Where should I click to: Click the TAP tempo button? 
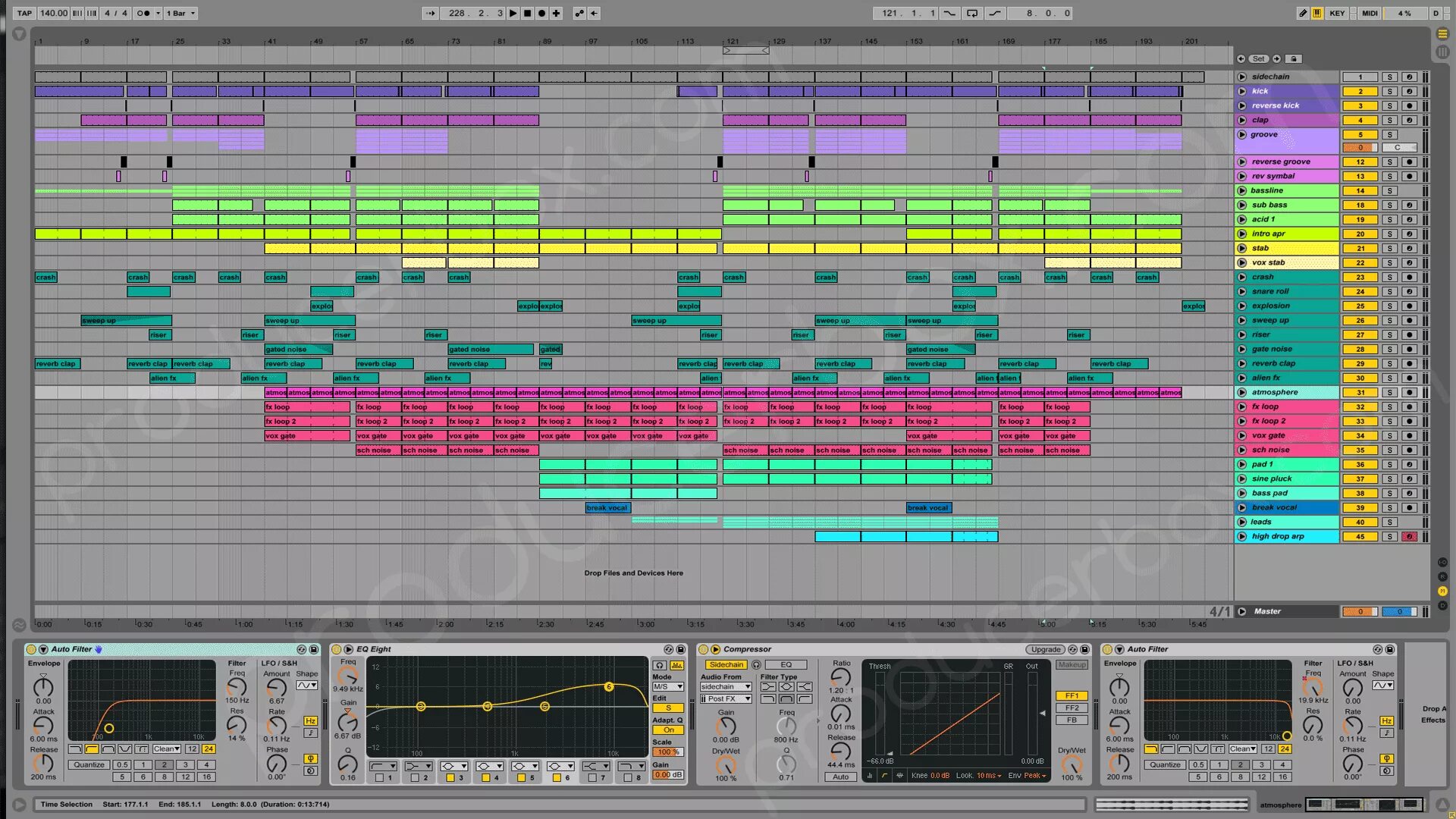(24, 13)
